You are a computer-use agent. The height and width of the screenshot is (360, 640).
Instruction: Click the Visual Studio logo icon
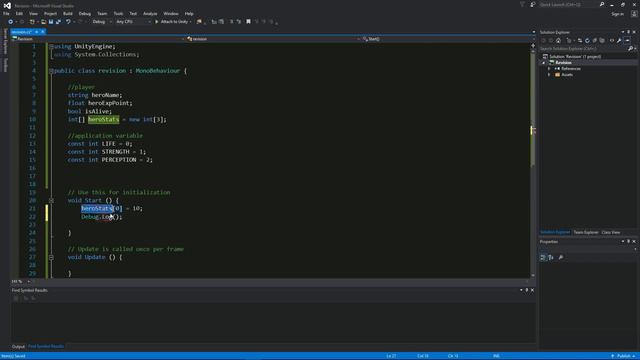click(x=7, y=6)
